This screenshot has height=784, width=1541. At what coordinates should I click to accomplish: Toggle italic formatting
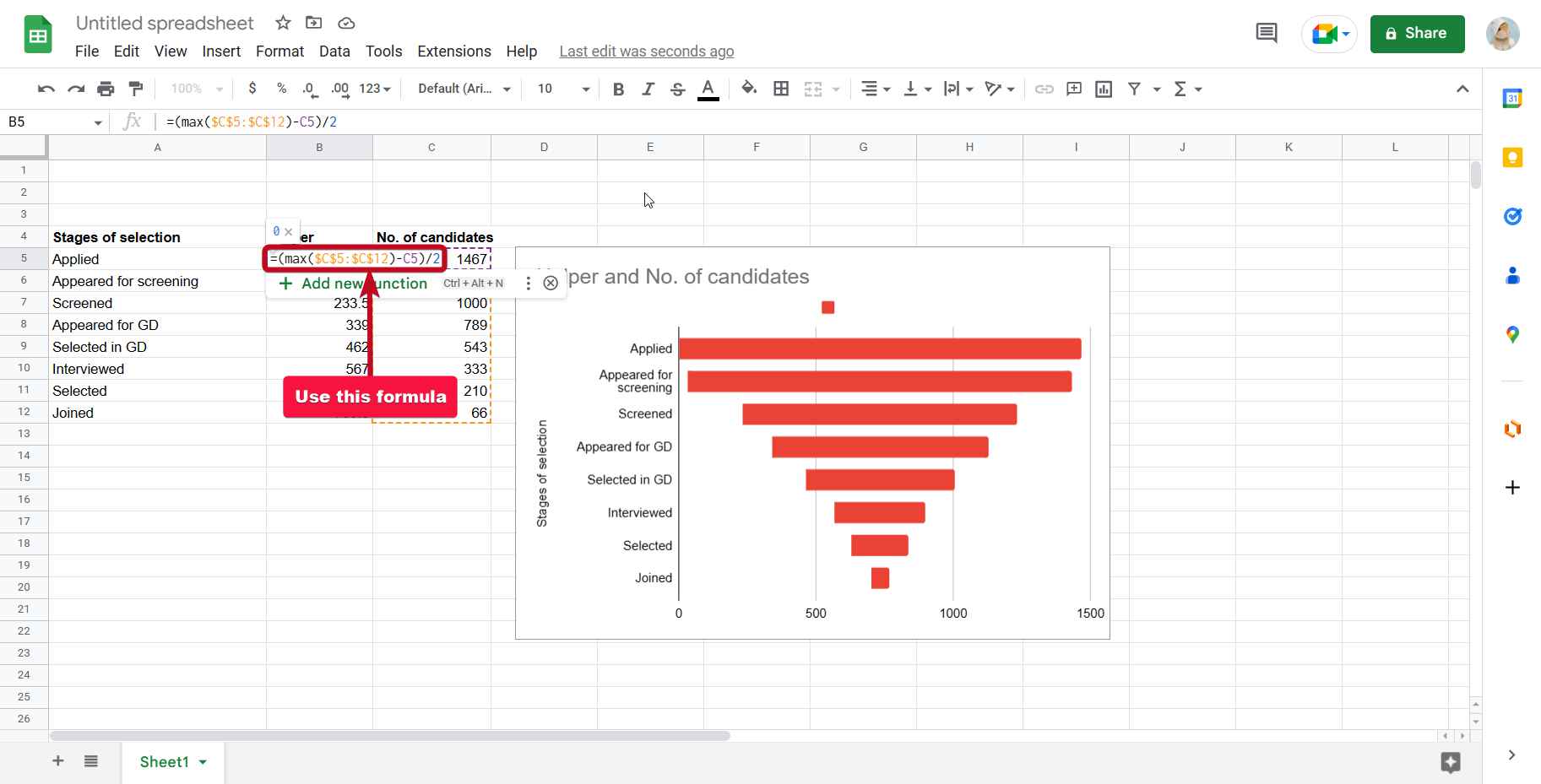click(x=648, y=89)
